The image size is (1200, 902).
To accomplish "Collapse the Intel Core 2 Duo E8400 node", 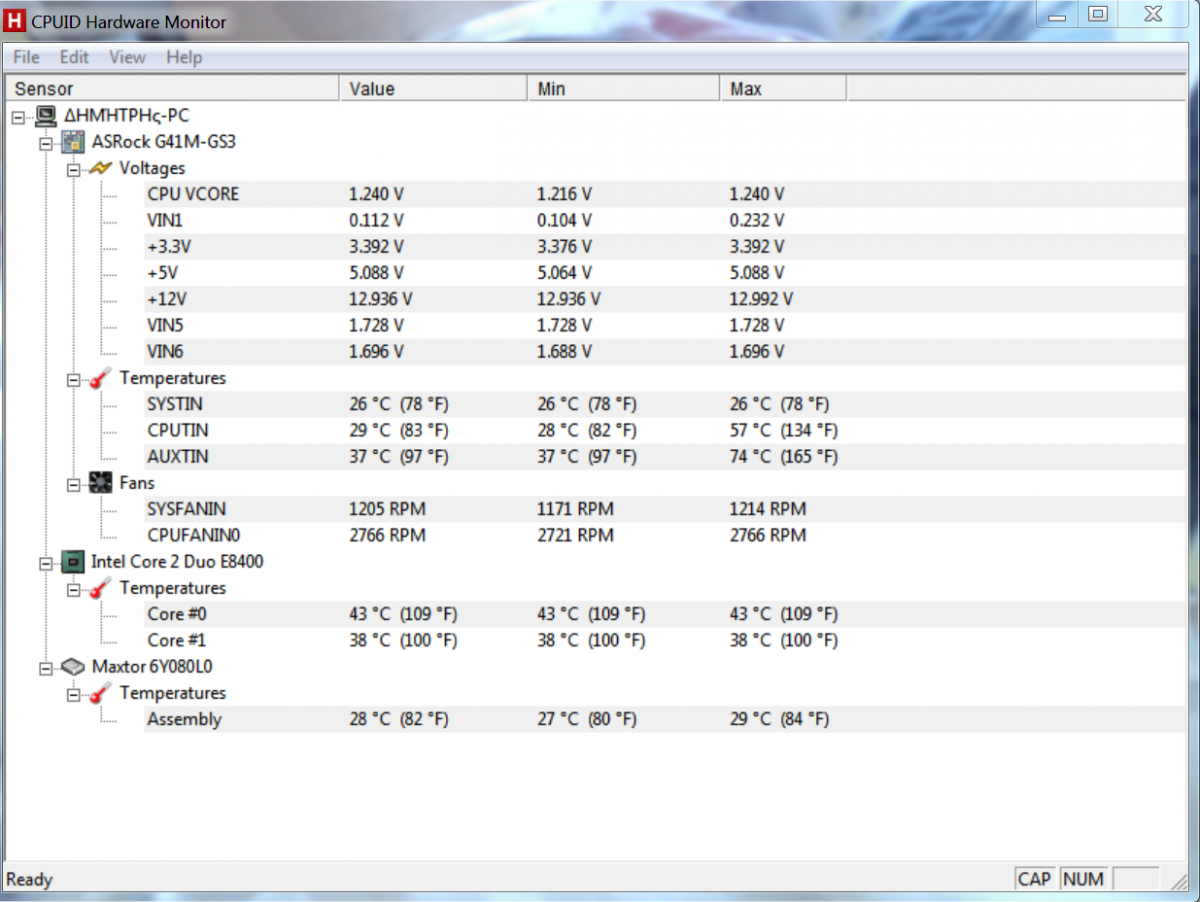I will 46,562.
